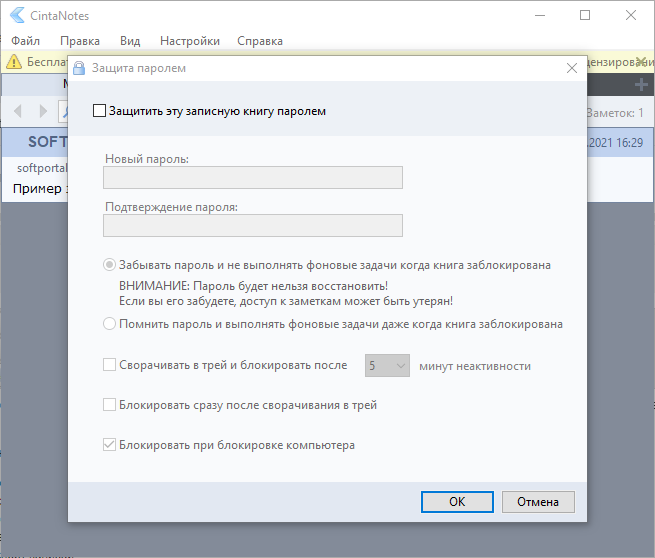The height and width of the screenshot is (558, 655).
Task: Click the CintaNotes app logo icon
Action: pos(17,15)
